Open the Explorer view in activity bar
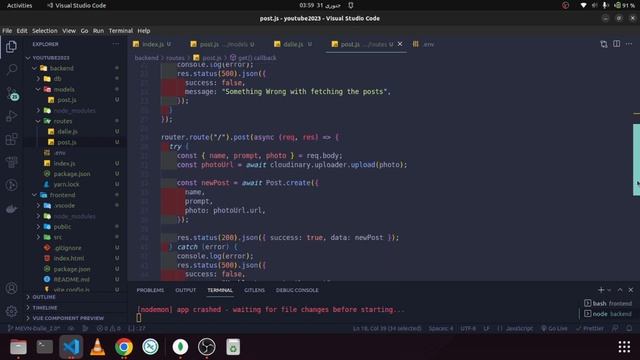This screenshot has height=360, width=640. [x=11, y=47]
